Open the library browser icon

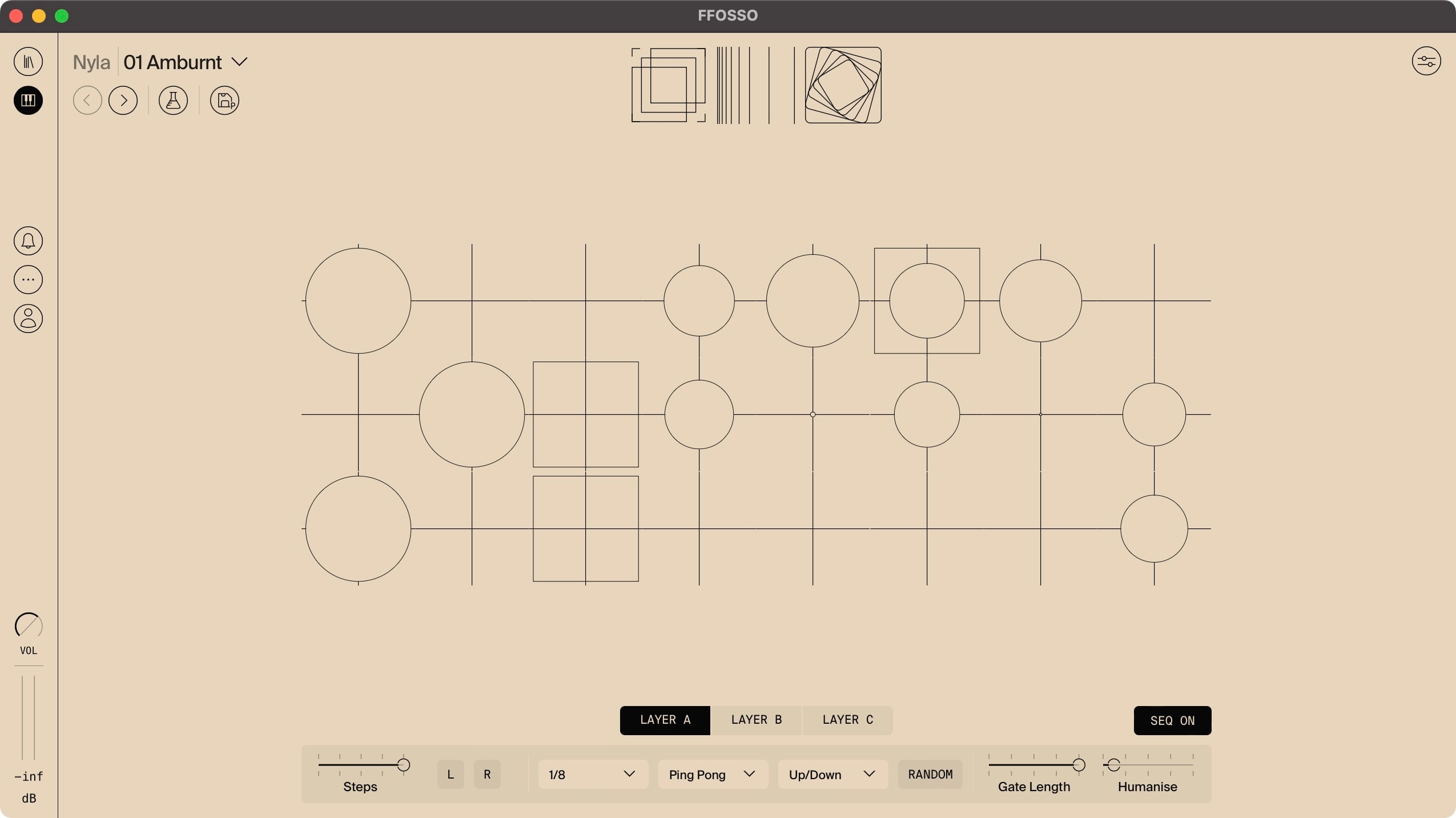(x=28, y=62)
